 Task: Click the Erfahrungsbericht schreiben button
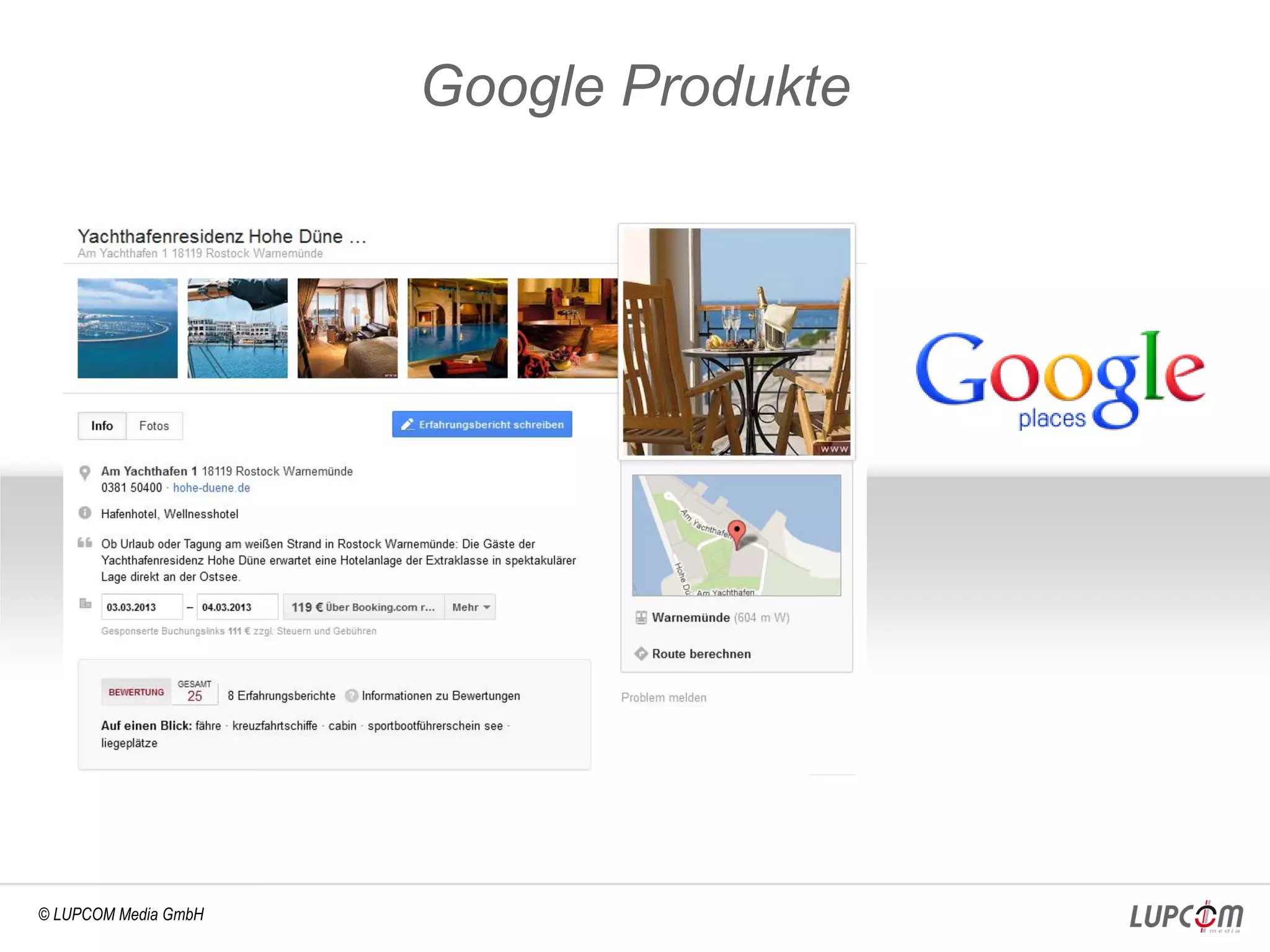click(482, 425)
